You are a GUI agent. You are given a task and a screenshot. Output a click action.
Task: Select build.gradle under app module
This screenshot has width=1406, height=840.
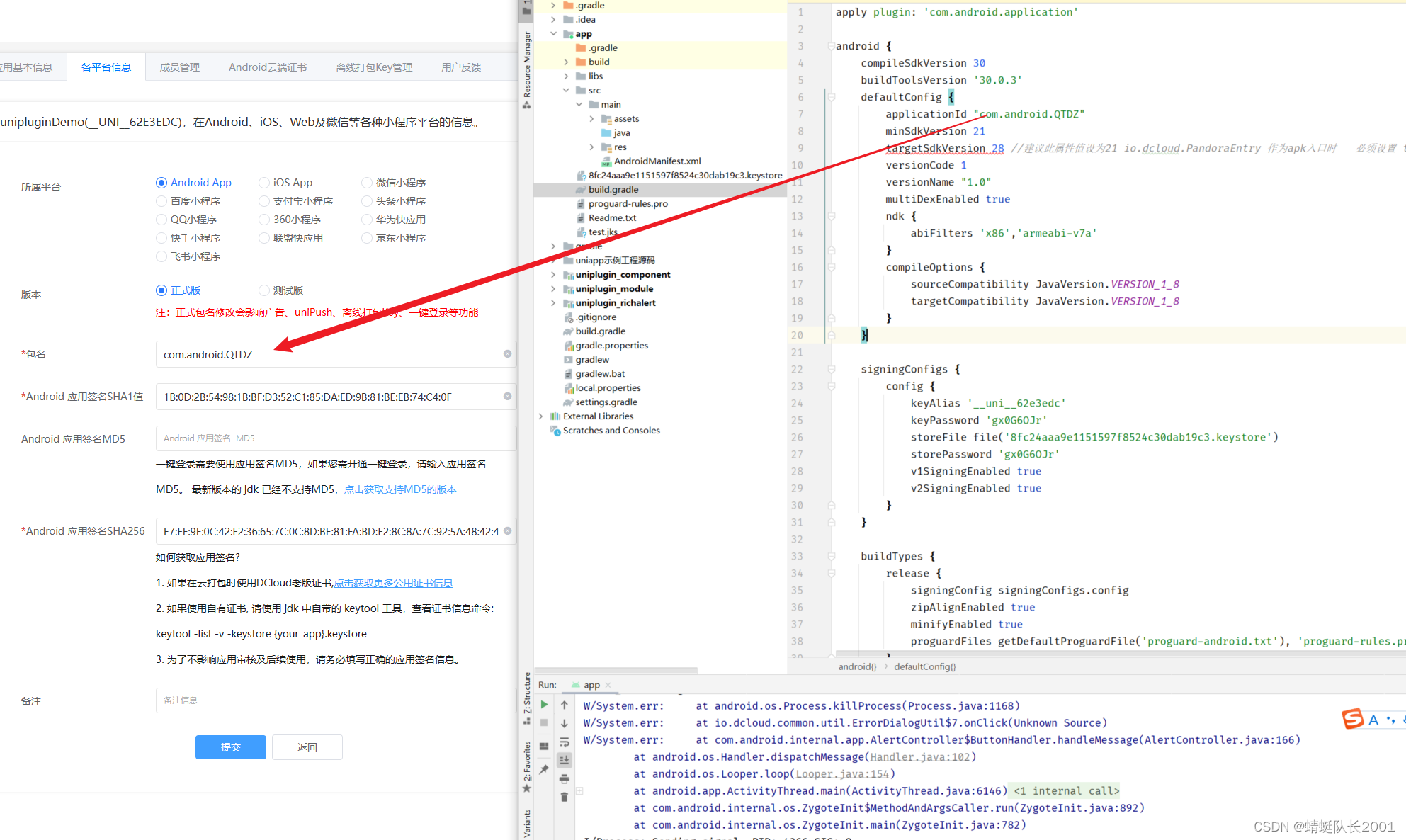(x=613, y=189)
